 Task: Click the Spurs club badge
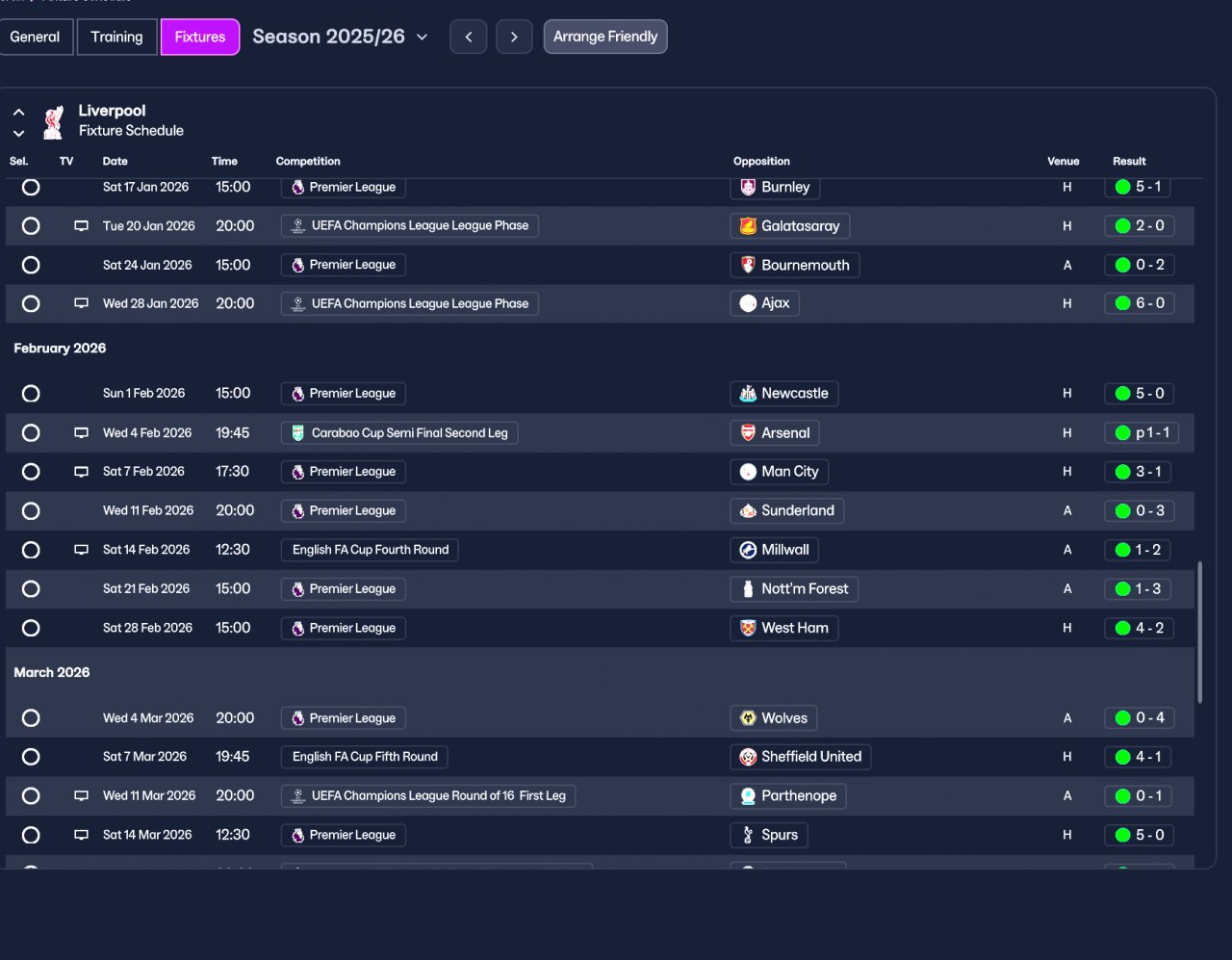748,835
